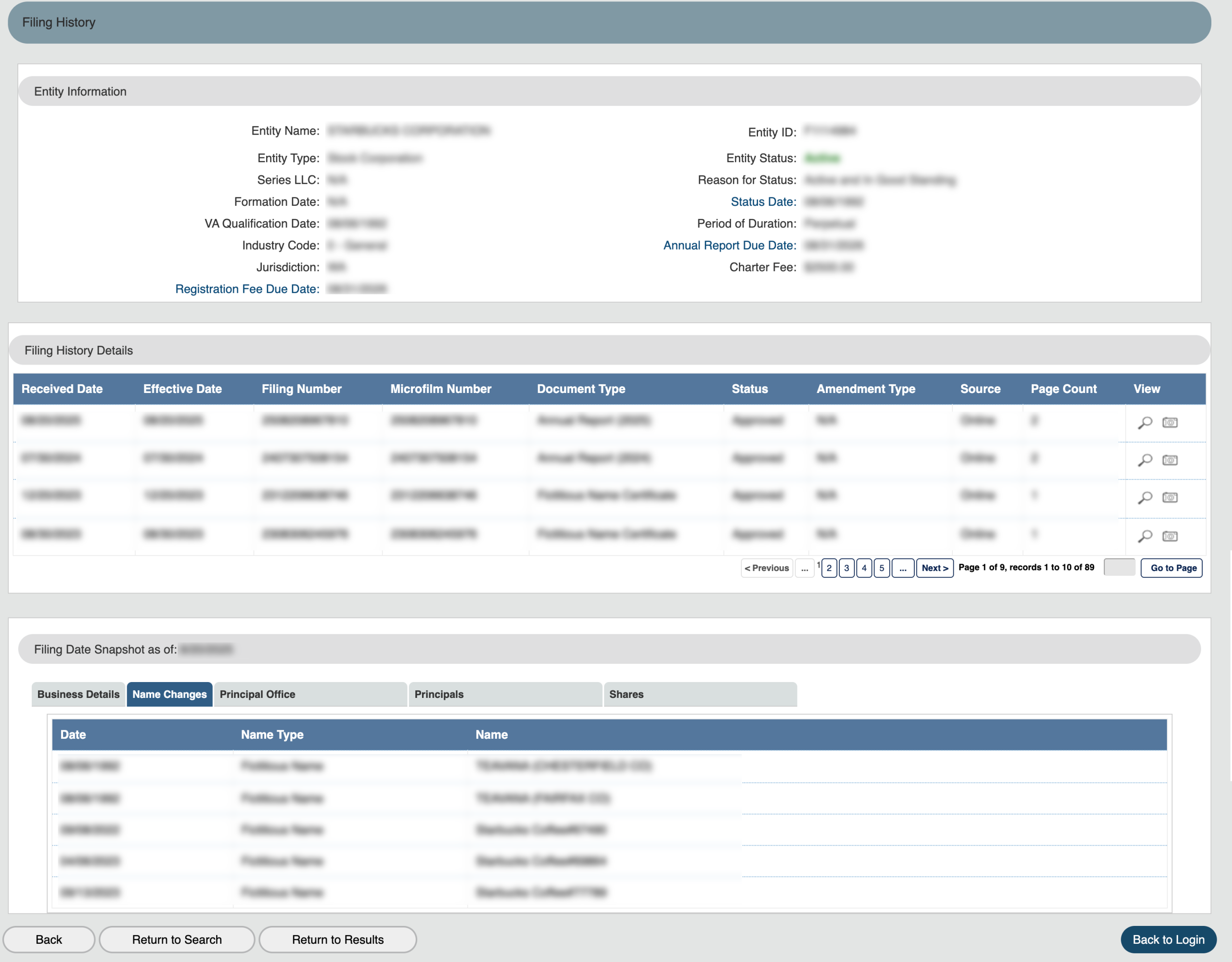Click camera icon in second filing row

coord(1170,460)
